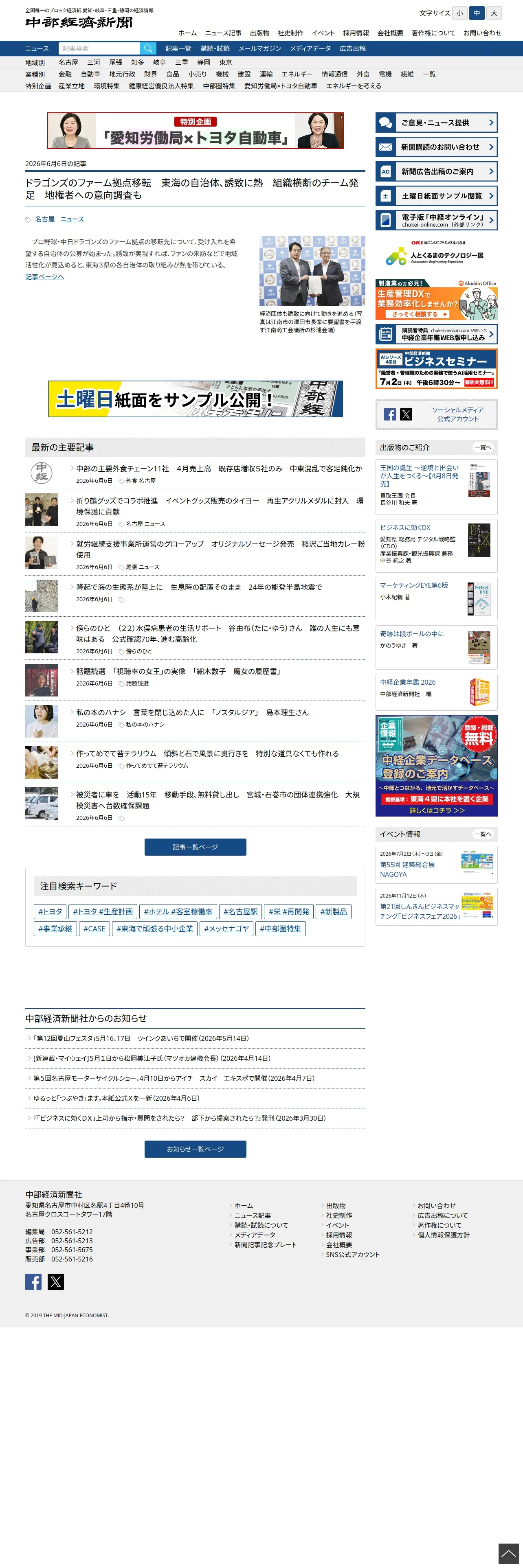Set text size to 小
523x1568 pixels.
click(460, 13)
